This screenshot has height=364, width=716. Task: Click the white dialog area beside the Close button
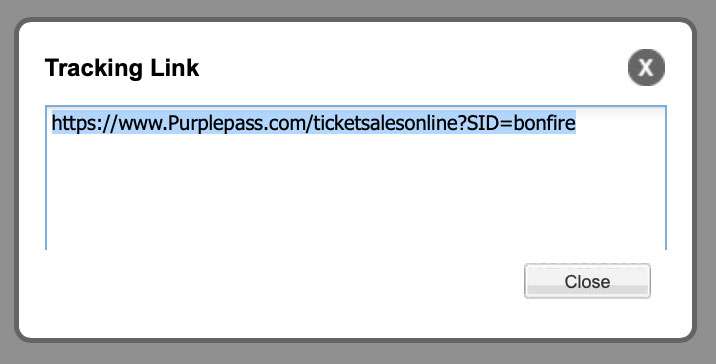pyautogui.click(x=283, y=292)
